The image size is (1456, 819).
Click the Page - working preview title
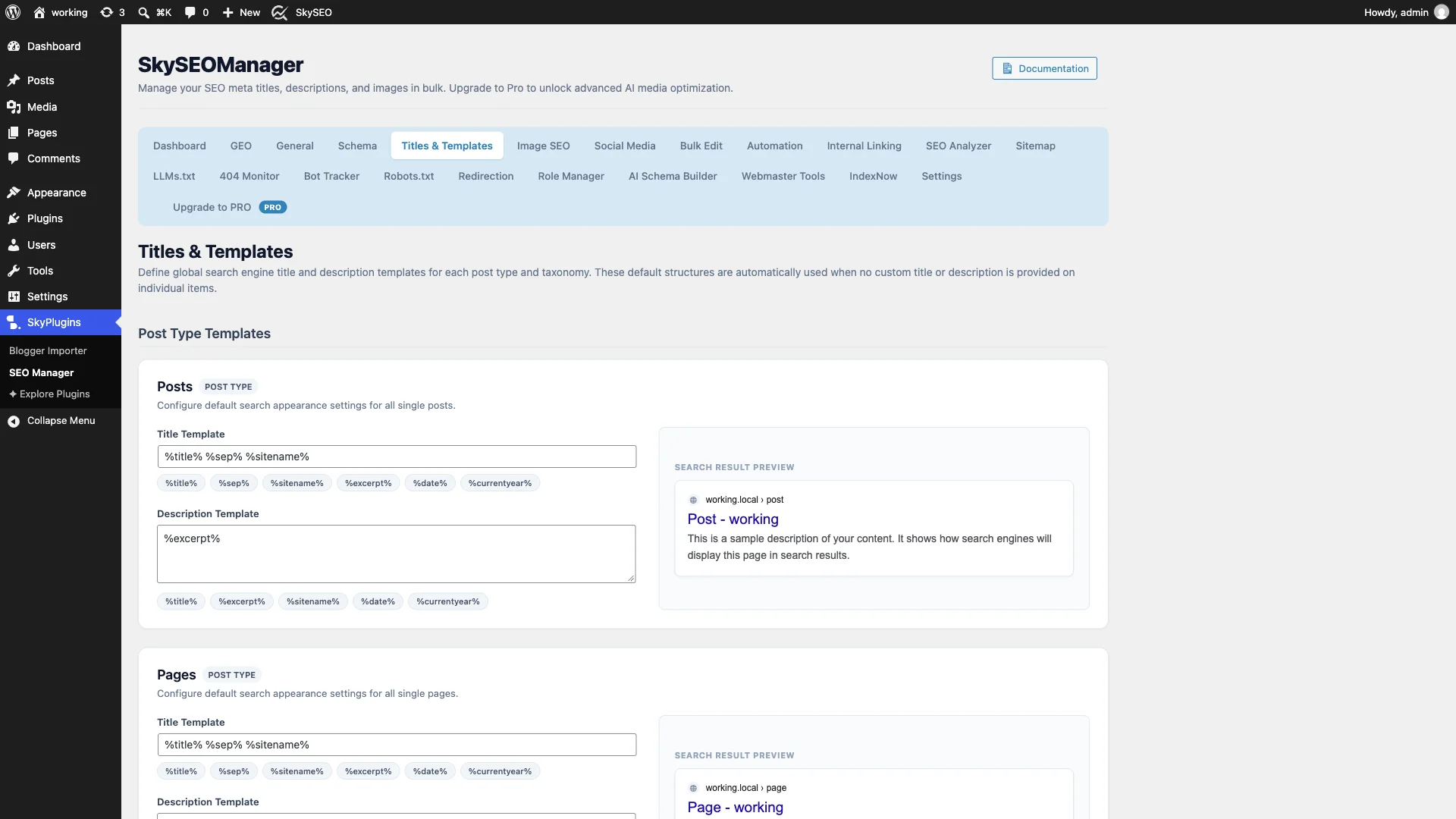[x=735, y=808]
